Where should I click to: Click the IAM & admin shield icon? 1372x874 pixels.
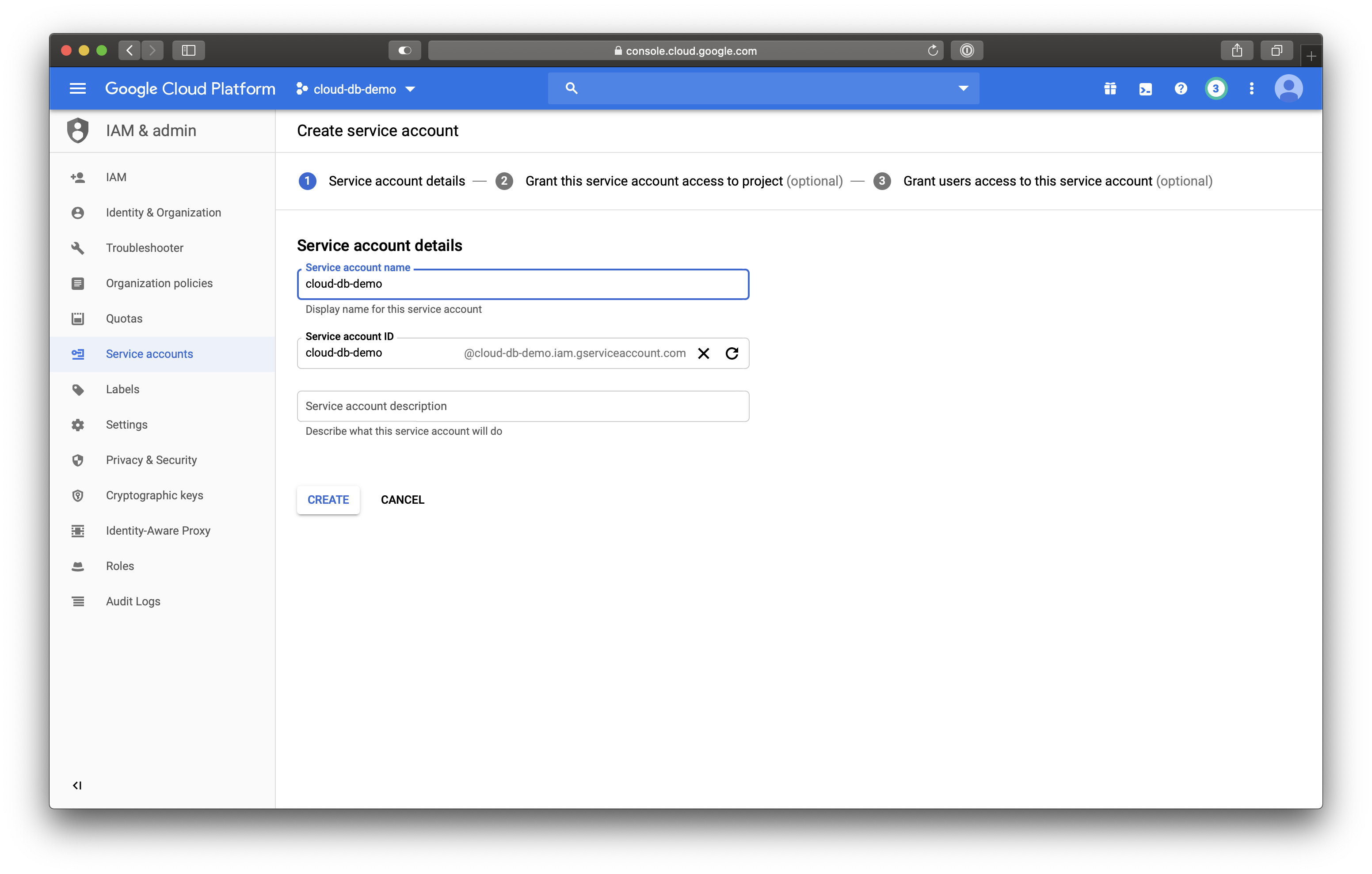(x=77, y=130)
